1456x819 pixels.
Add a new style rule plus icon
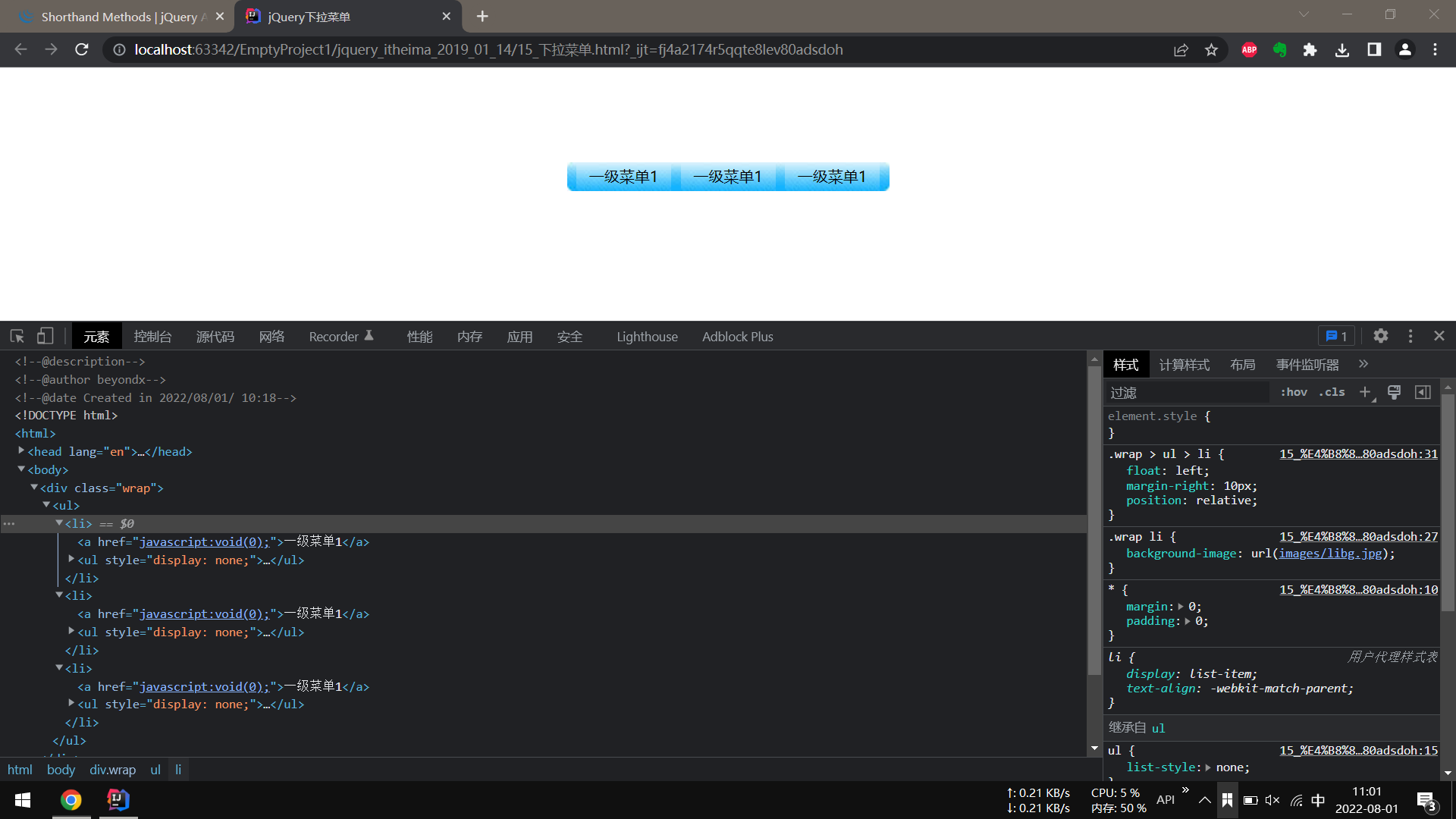(1365, 392)
